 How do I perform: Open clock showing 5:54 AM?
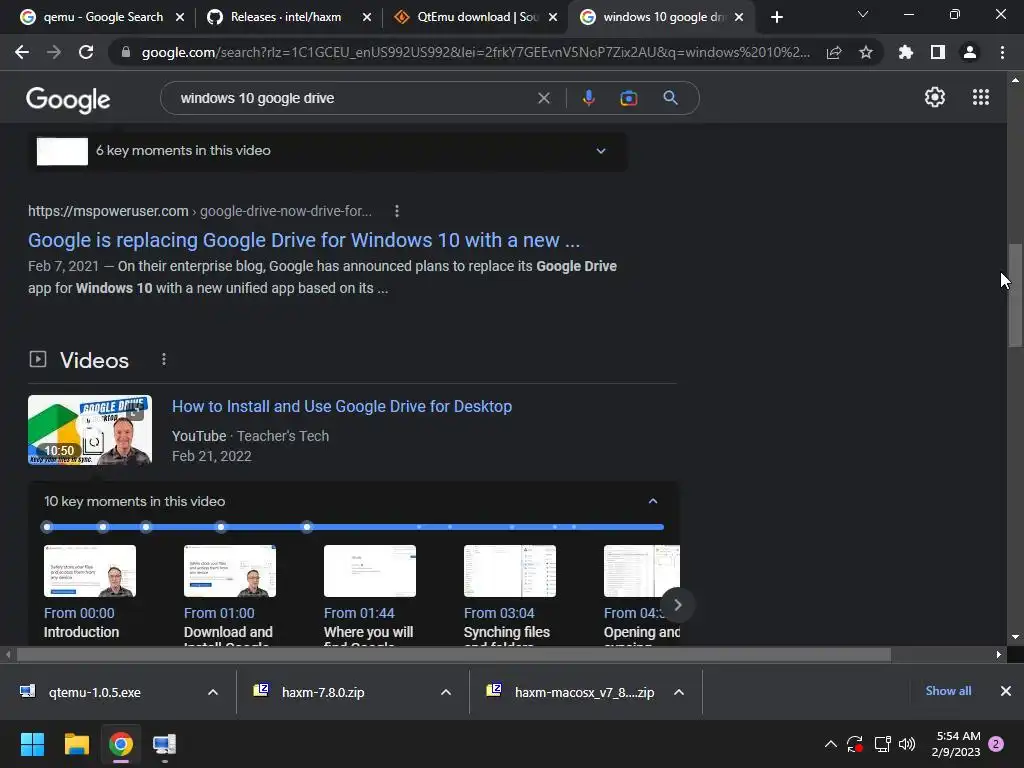(958, 744)
